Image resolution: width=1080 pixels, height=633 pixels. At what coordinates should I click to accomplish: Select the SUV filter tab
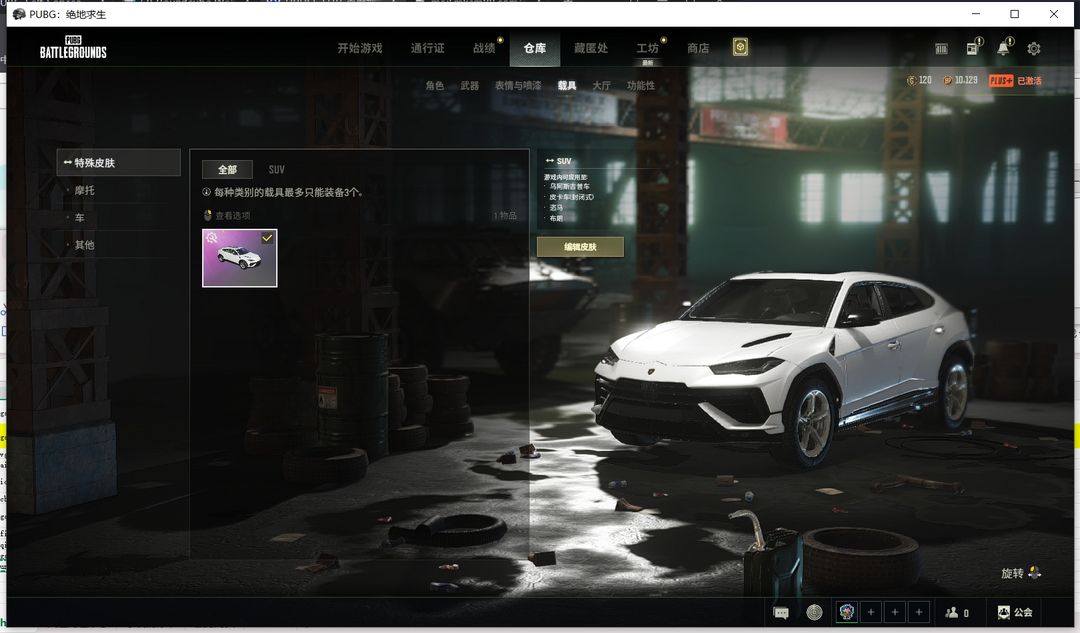276,169
